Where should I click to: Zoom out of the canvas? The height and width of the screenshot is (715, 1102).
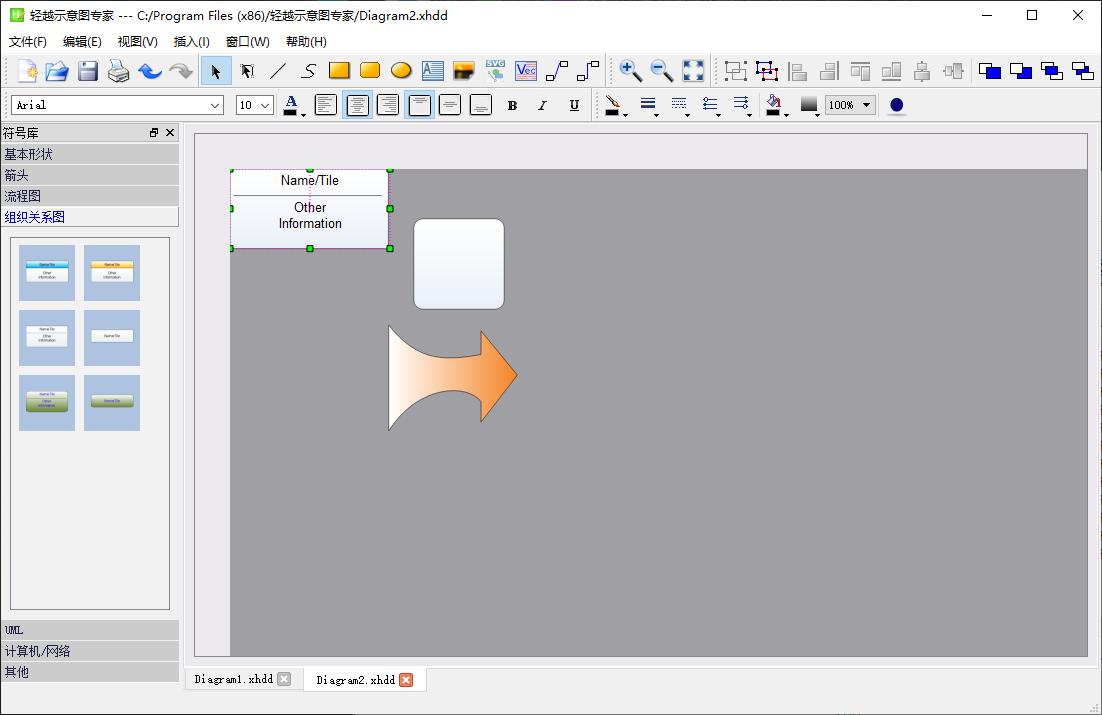click(661, 71)
